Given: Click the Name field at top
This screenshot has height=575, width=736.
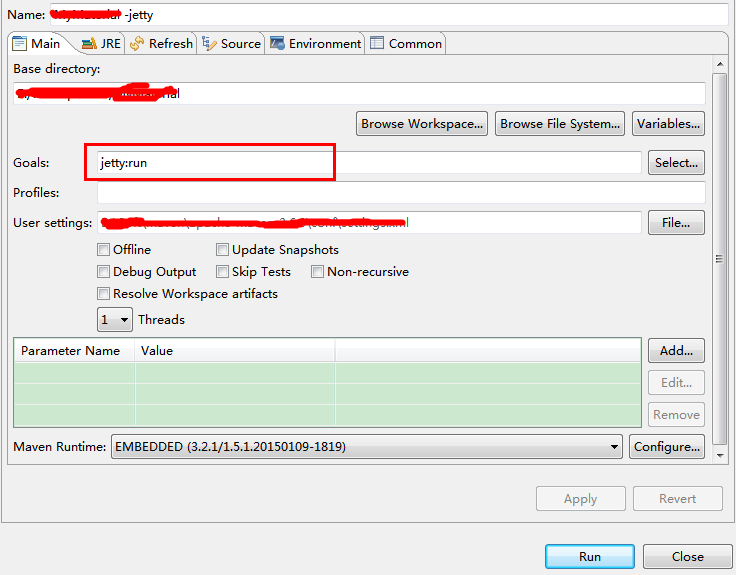Looking at the screenshot, I should [x=389, y=15].
